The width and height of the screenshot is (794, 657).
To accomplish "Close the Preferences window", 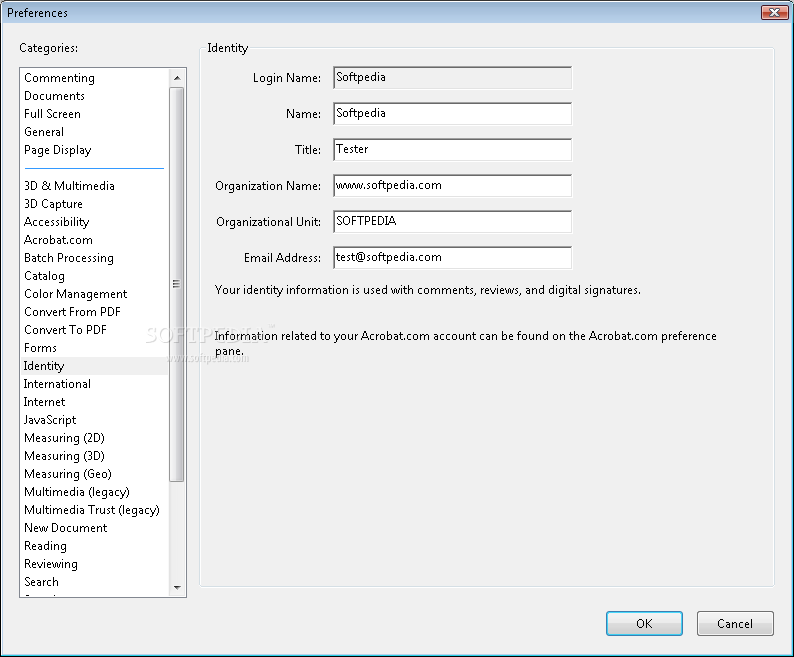I will pos(774,12).
